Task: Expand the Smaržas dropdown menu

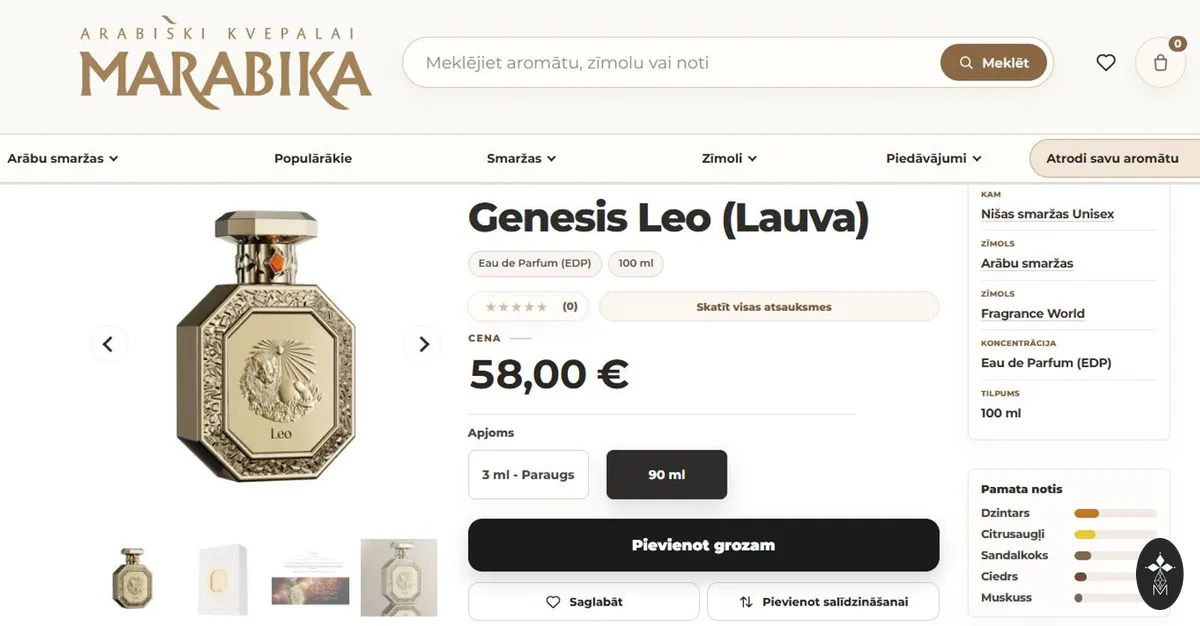Action: (521, 158)
